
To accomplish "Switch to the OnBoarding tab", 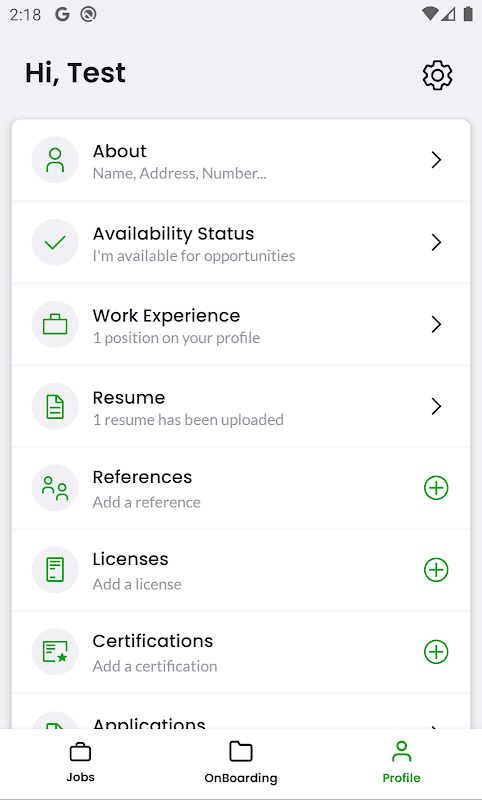I will tap(241, 763).
